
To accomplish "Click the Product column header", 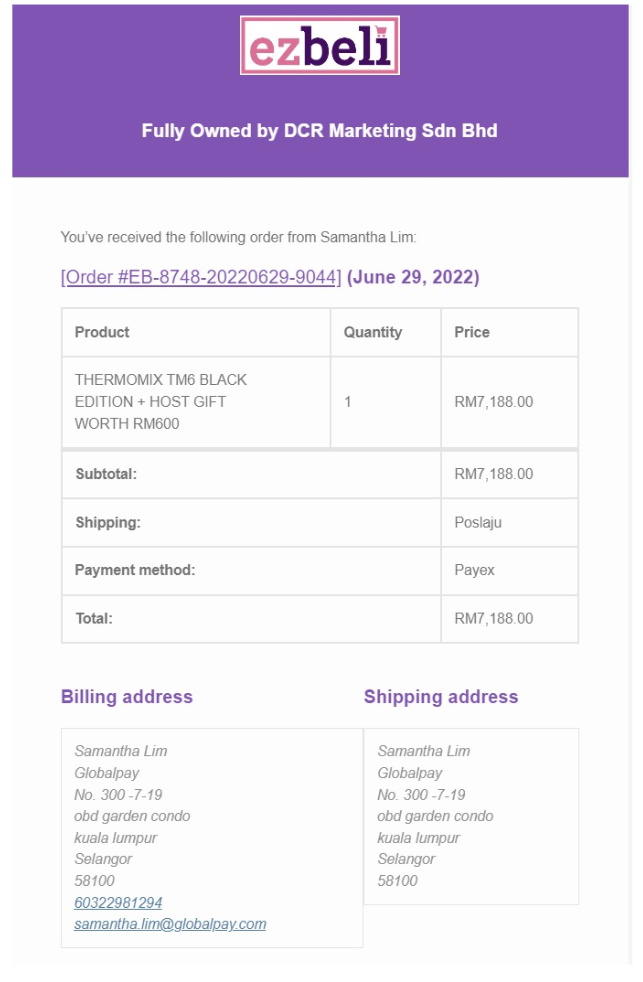I will [102, 332].
